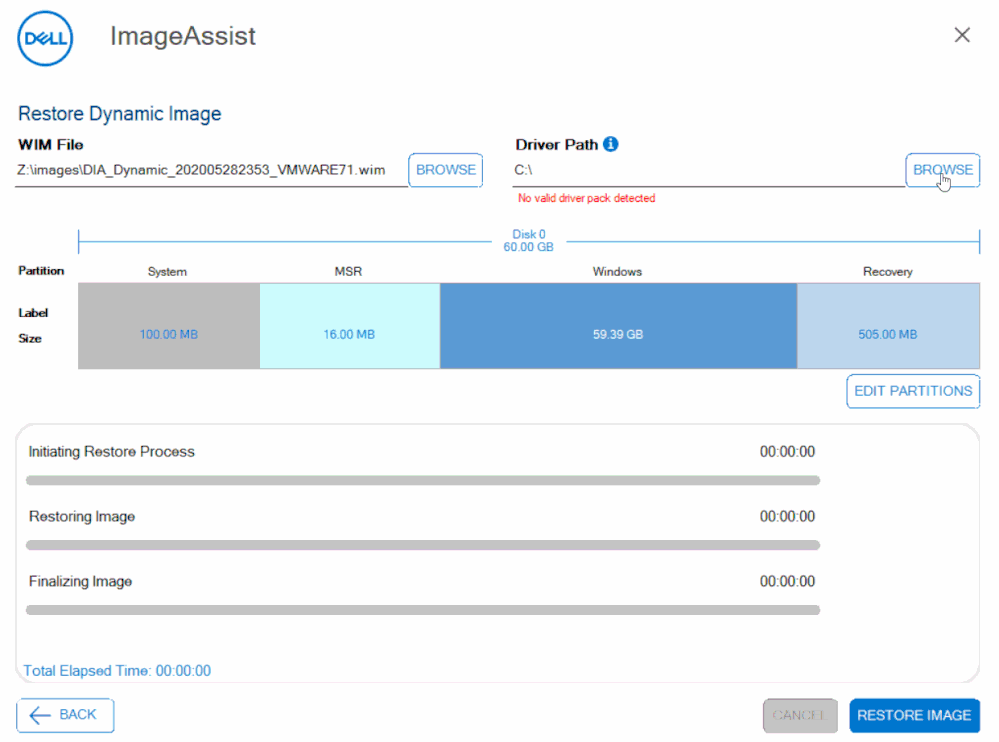
Task: Browse for a driver path
Action: (x=942, y=170)
